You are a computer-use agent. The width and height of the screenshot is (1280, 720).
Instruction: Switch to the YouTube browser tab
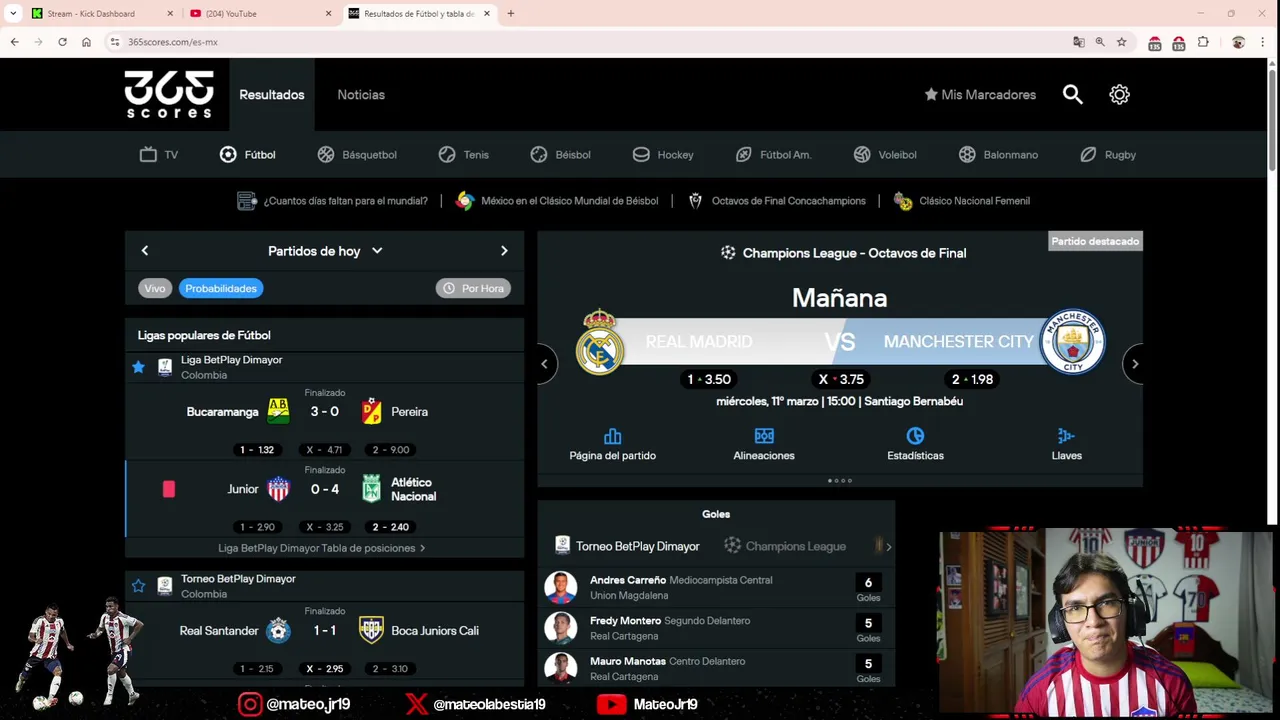coord(259,13)
